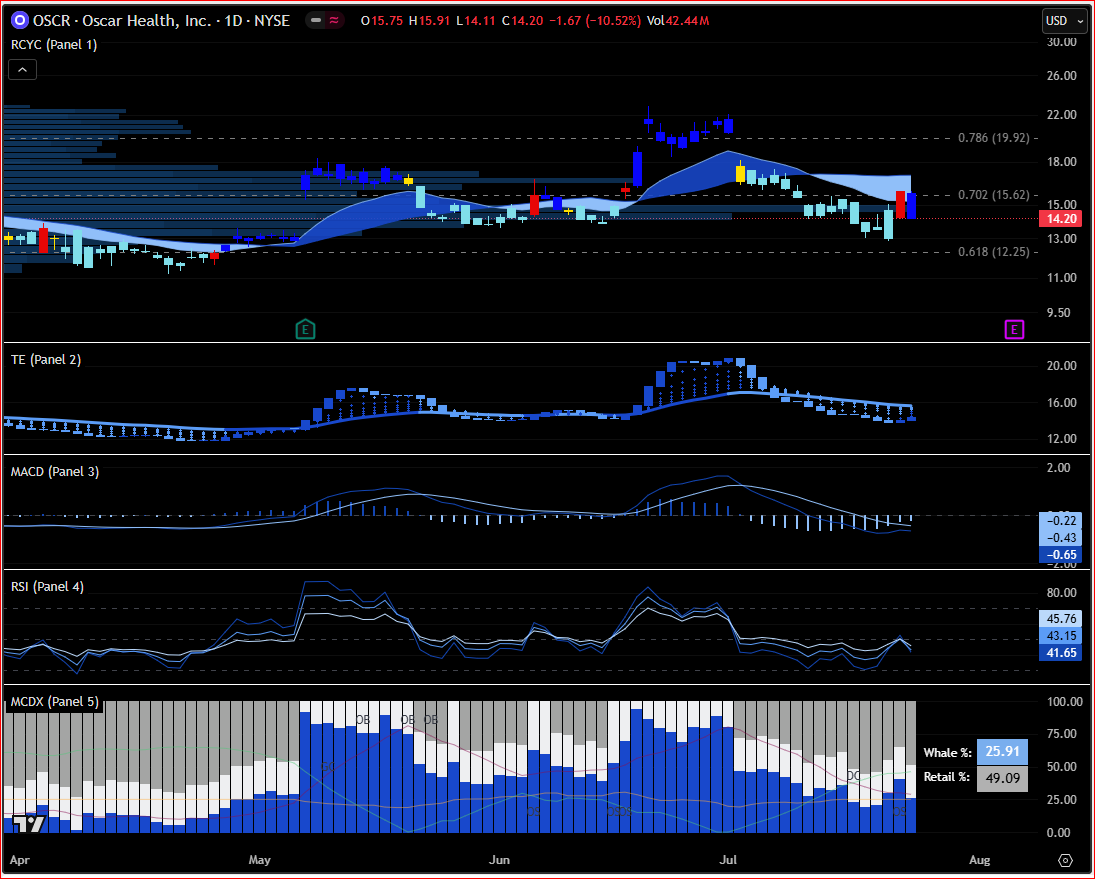This screenshot has height=879, width=1095.
Task: Select the MCDX (Panel 5) indicator label
Action: (x=54, y=702)
